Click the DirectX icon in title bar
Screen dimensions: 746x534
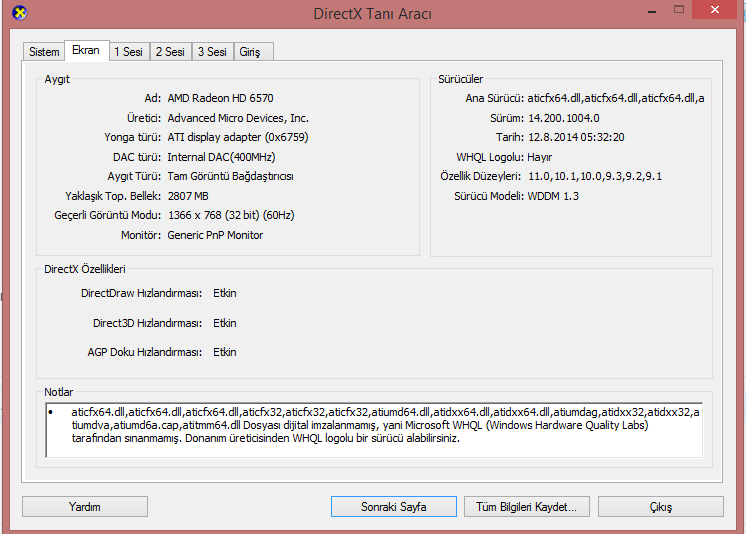click(x=20, y=13)
